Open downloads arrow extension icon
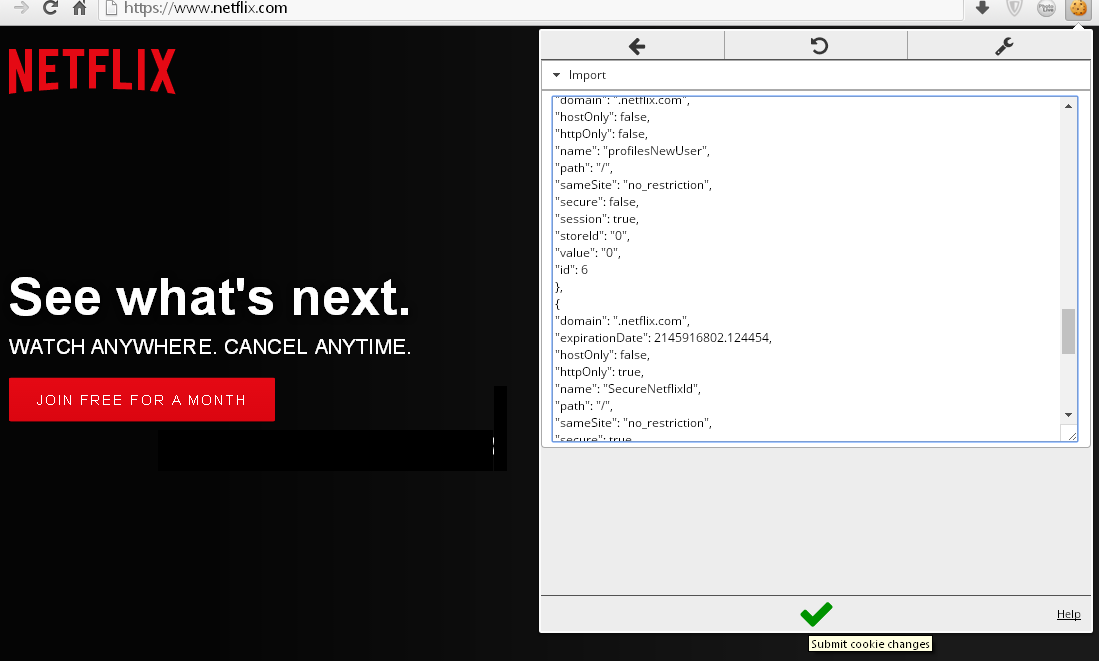Image resolution: width=1099 pixels, height=661 pixels. (x=982, y=8)
